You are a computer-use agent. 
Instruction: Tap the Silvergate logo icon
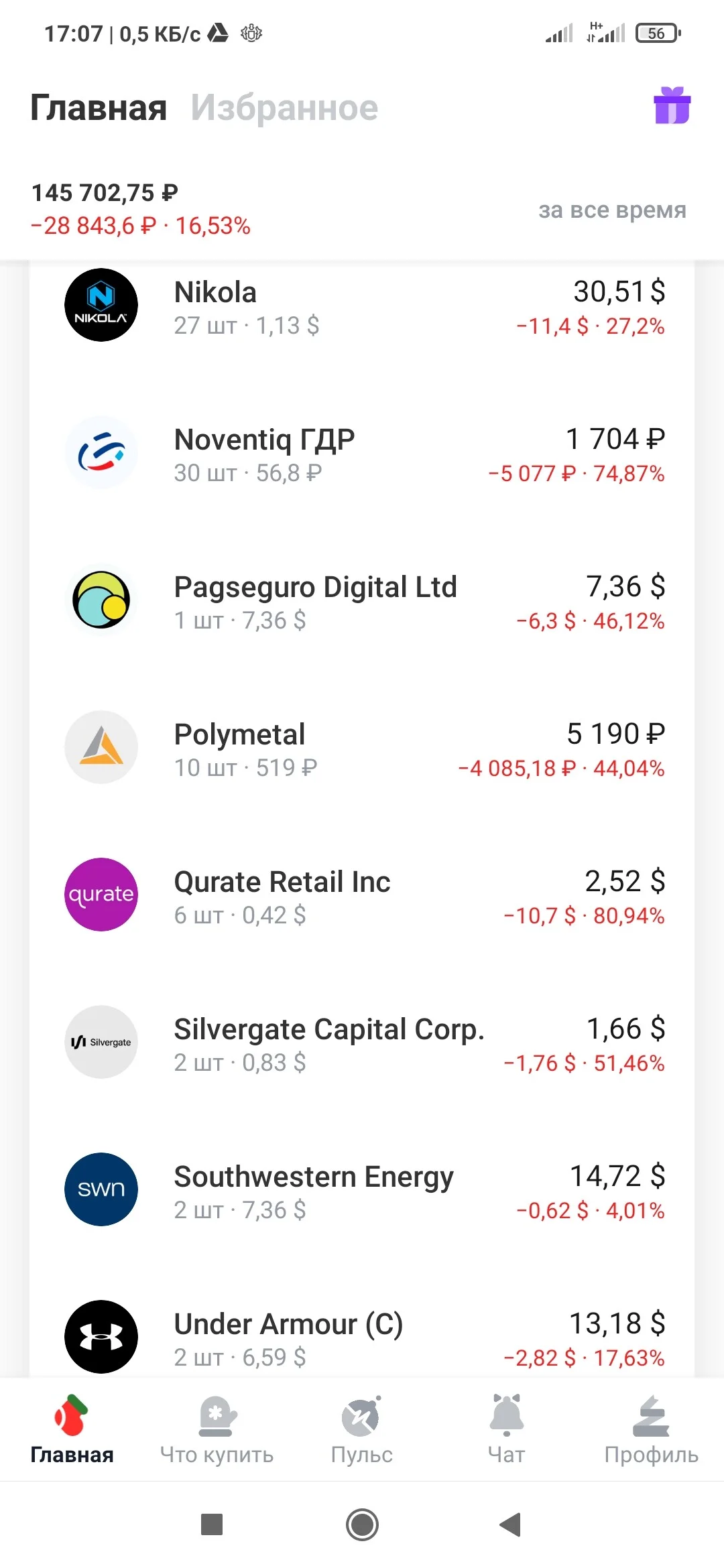101,1042
